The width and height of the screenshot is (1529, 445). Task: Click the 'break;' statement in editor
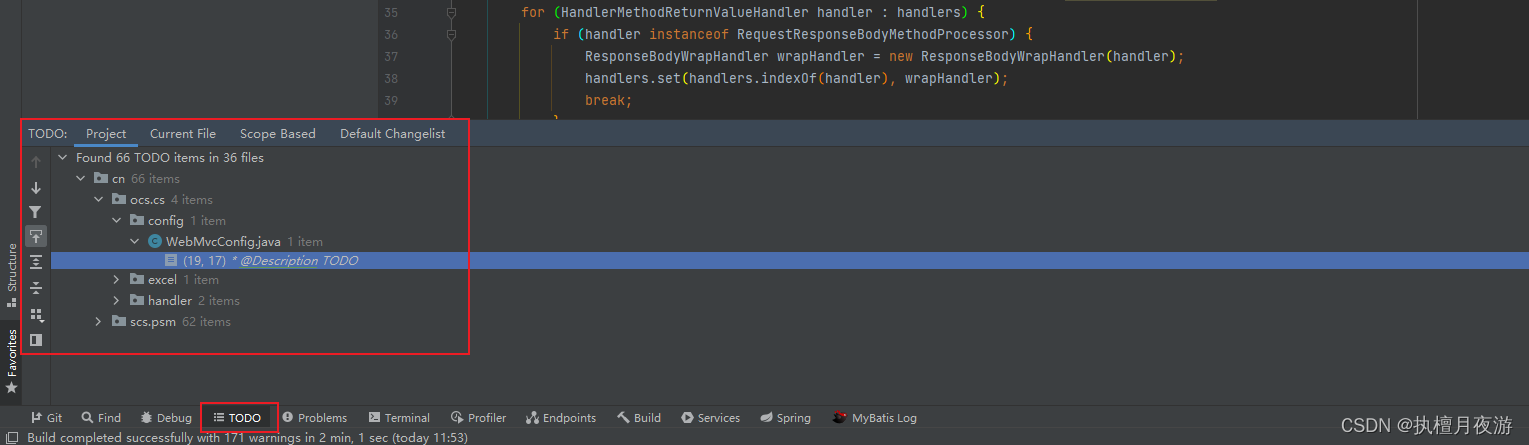609,101
